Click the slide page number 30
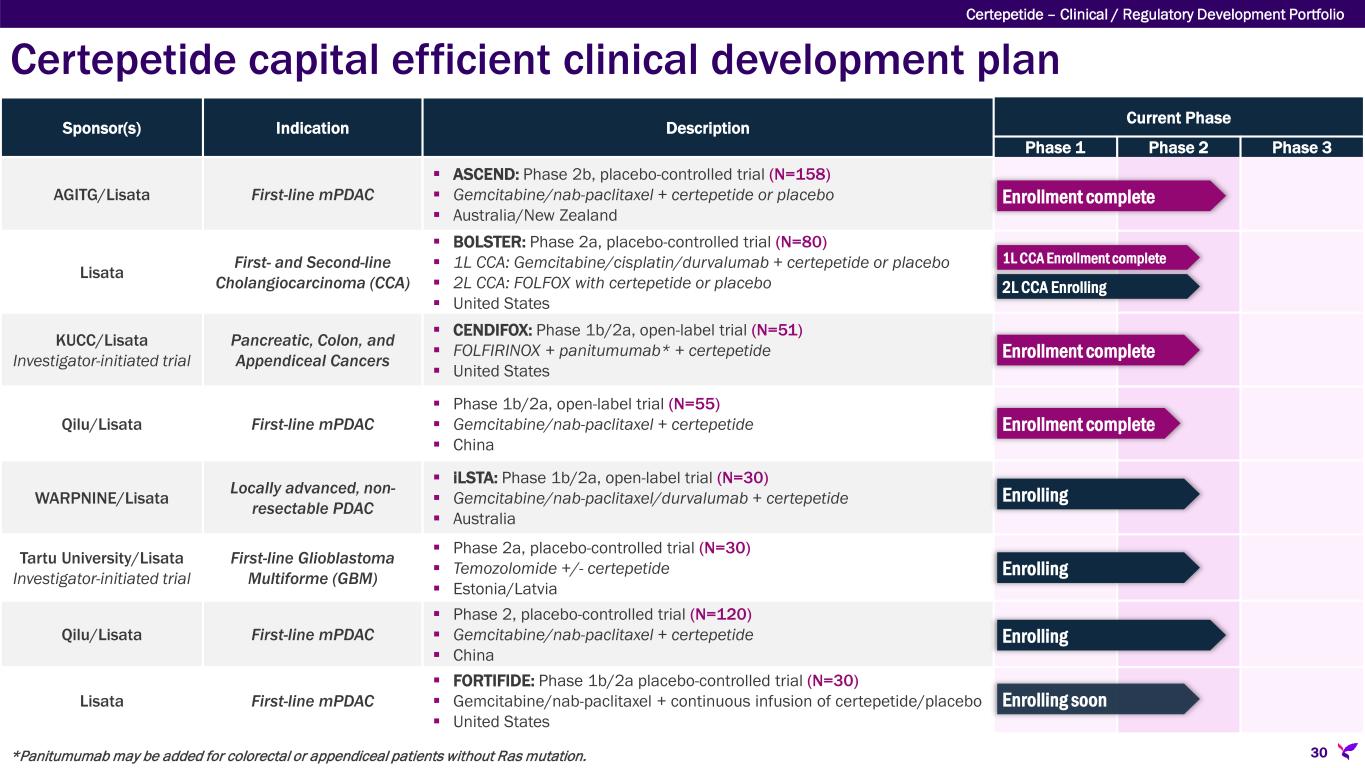This screenshot has height=768, width=1365. pos(1318,752)
